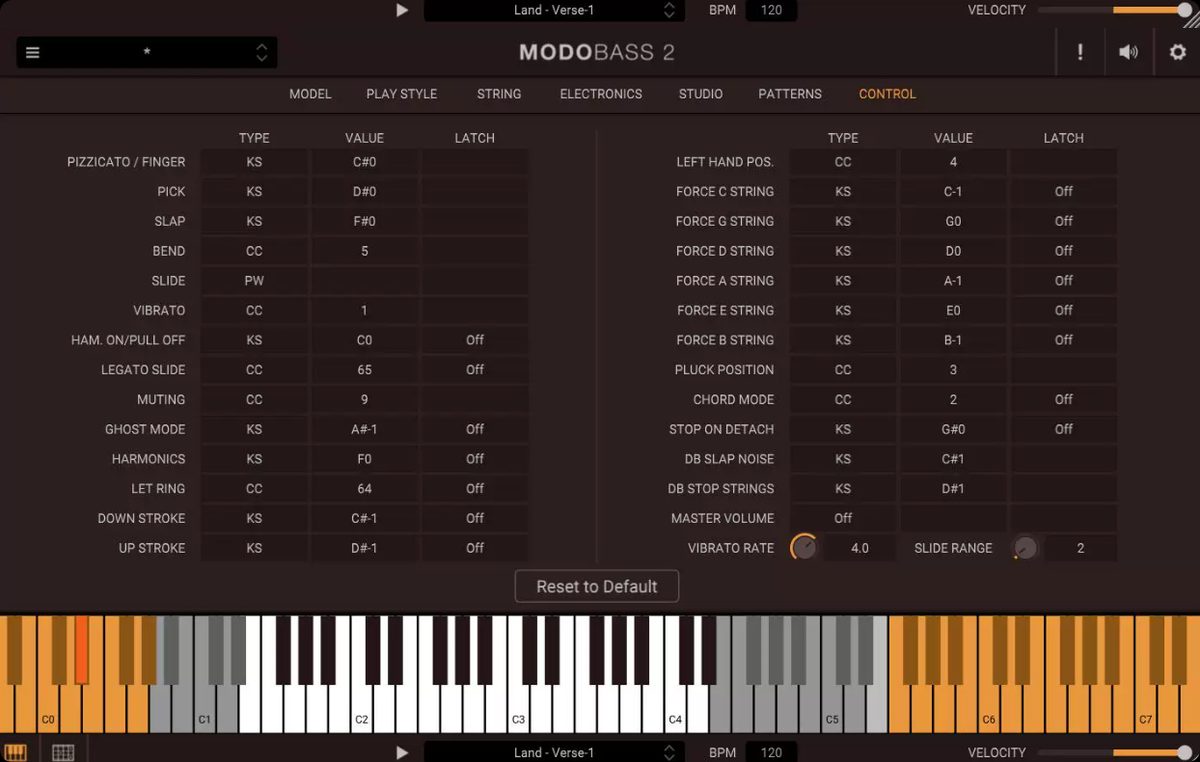
Task: Open Type dropdown for Master Volume
Action: coord(843,518)
